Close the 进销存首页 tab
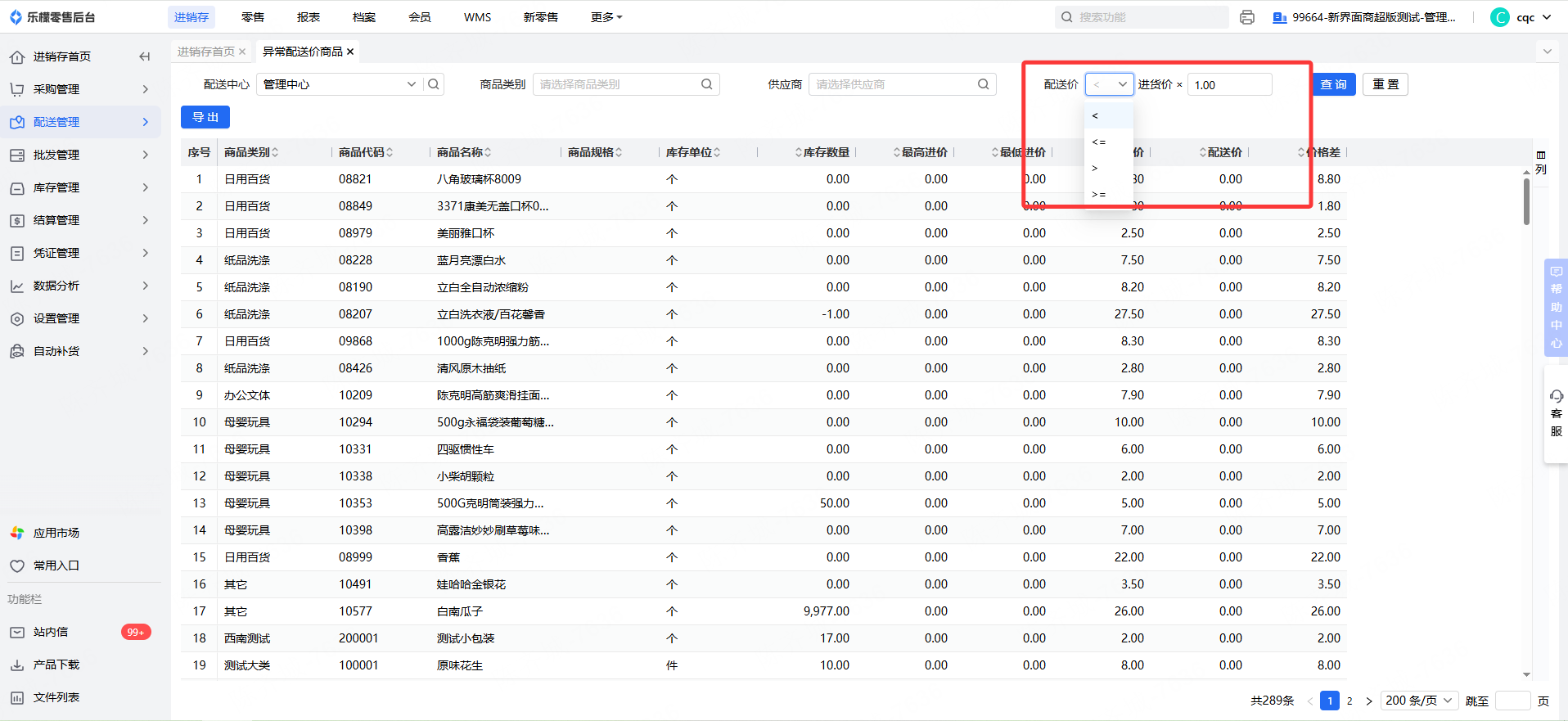Image resolution: width=1568 pixels, height=721 pixels. 242,52
